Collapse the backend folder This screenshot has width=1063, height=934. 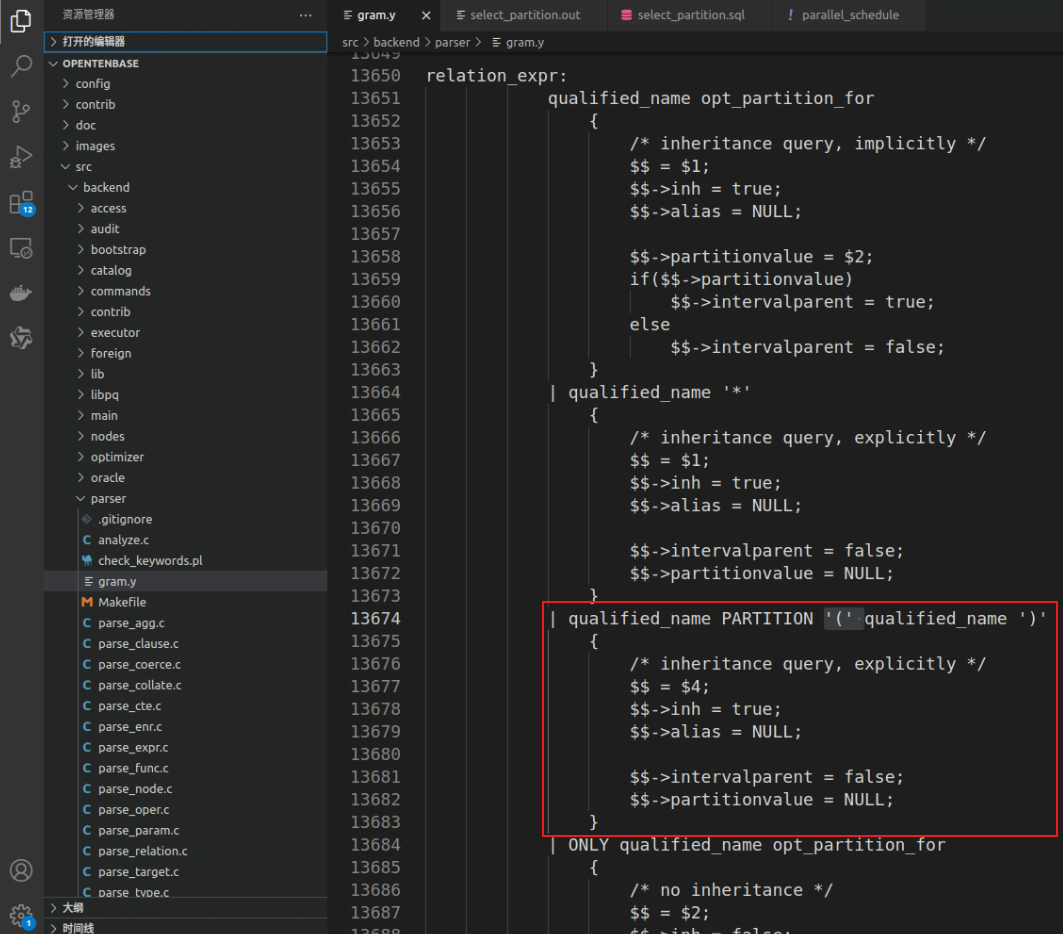click(186, 187)
